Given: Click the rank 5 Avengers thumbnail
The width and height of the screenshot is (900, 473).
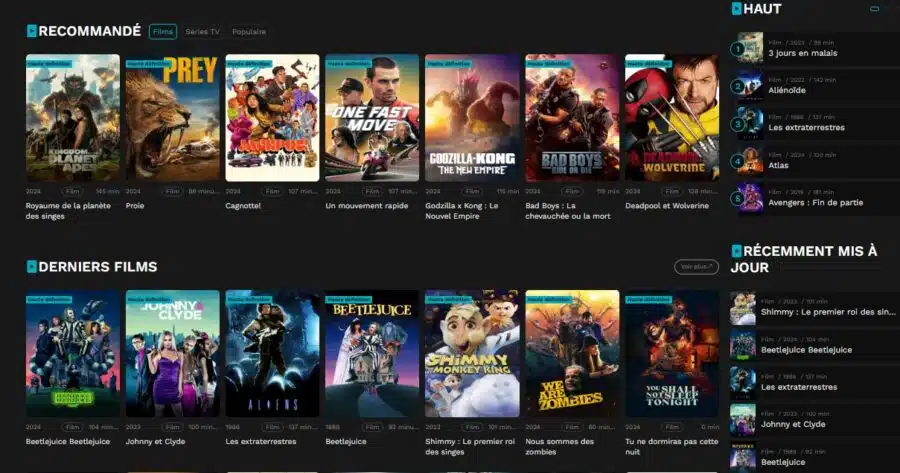Looking at the screenshot, I should click(x=750, y=198).
